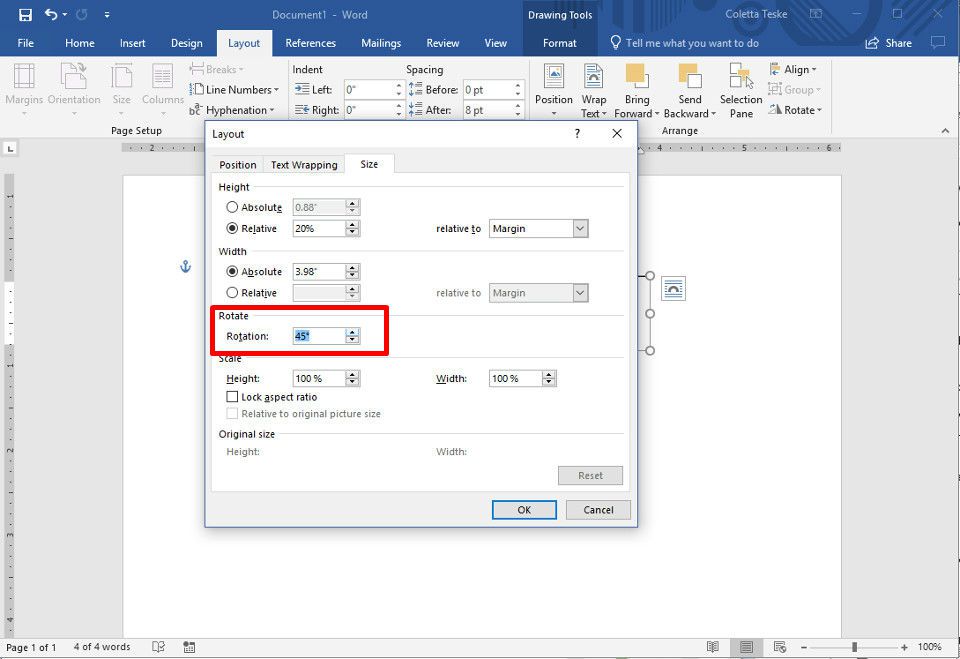This screenshot has height=659, width=960.
Task: Collapse the ribbon with the chevron
Action: [945, 131]
